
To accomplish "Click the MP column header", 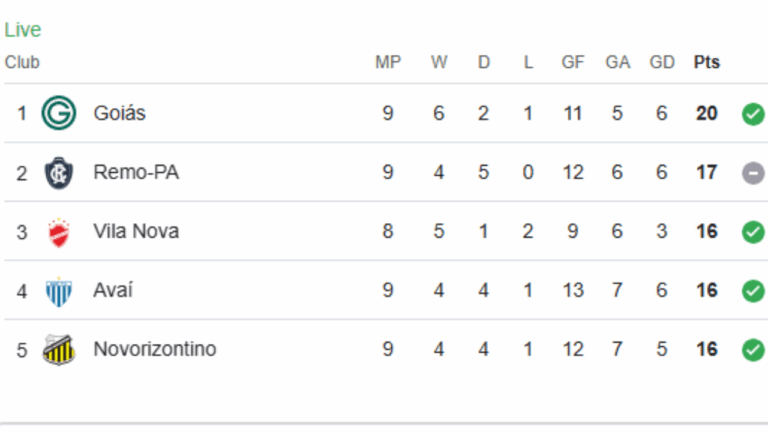I will pos(388,62).
